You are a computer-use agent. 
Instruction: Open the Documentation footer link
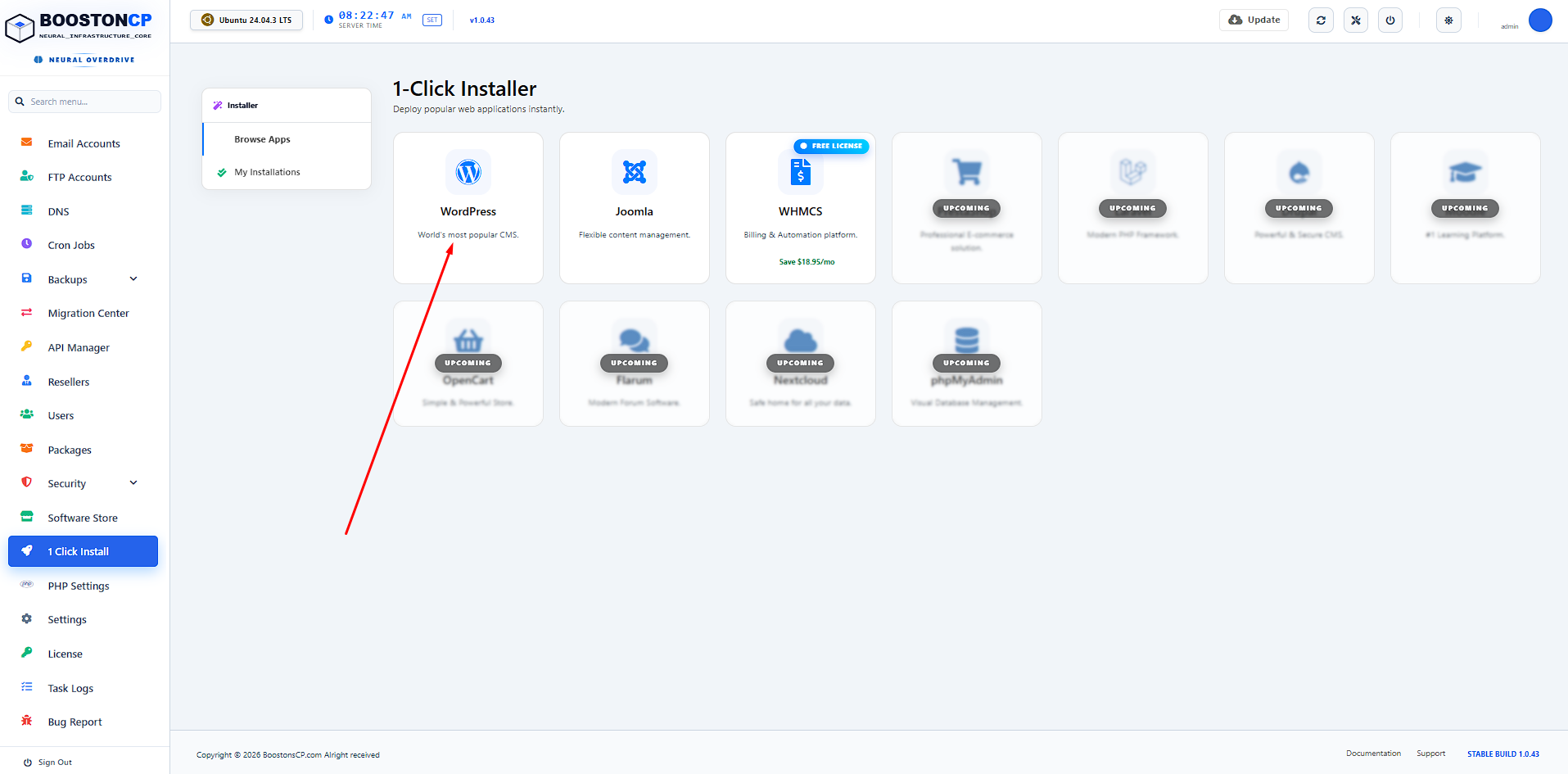[x=1373, y=754]
